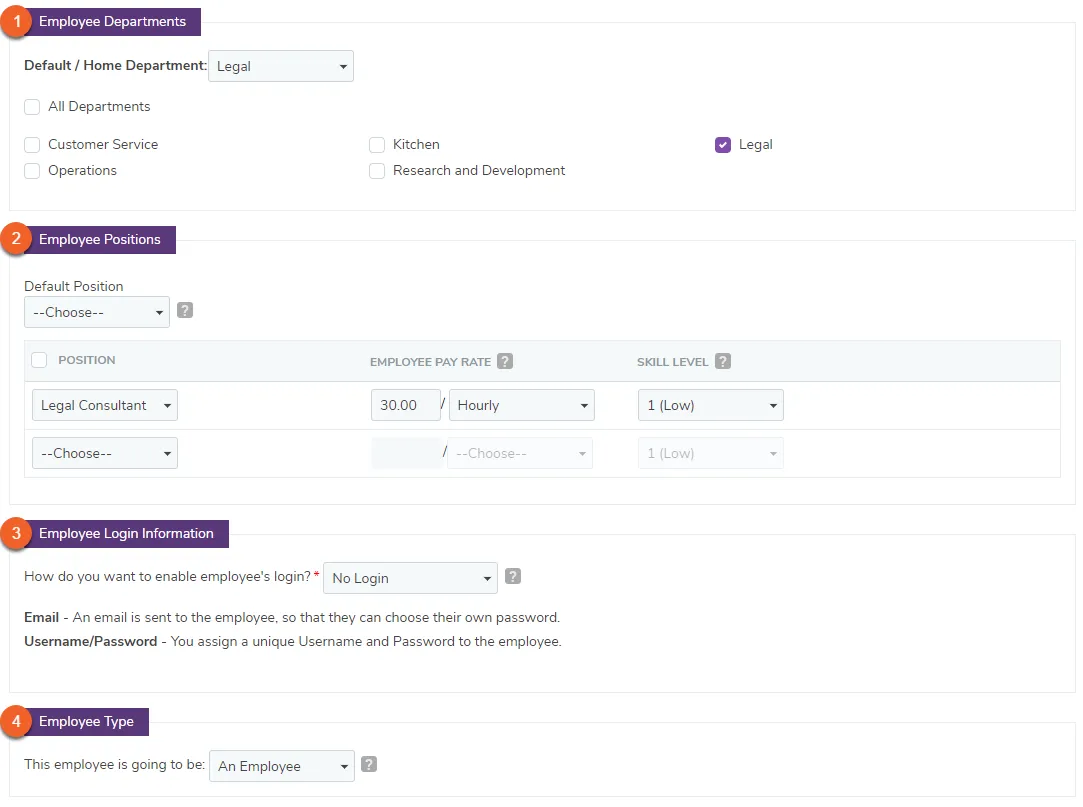Click the empty second-row pay rate field

coord(405,453)
